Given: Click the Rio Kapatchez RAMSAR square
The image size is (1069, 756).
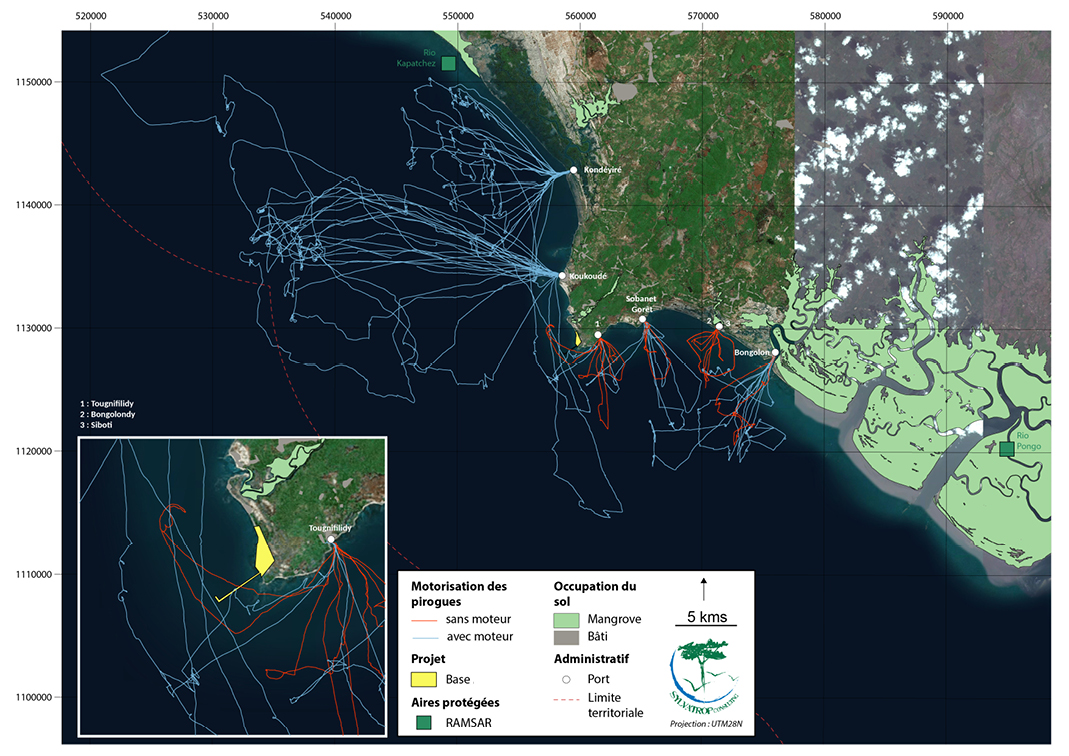Looking at the screenshot, I should [x=448, y=63].
